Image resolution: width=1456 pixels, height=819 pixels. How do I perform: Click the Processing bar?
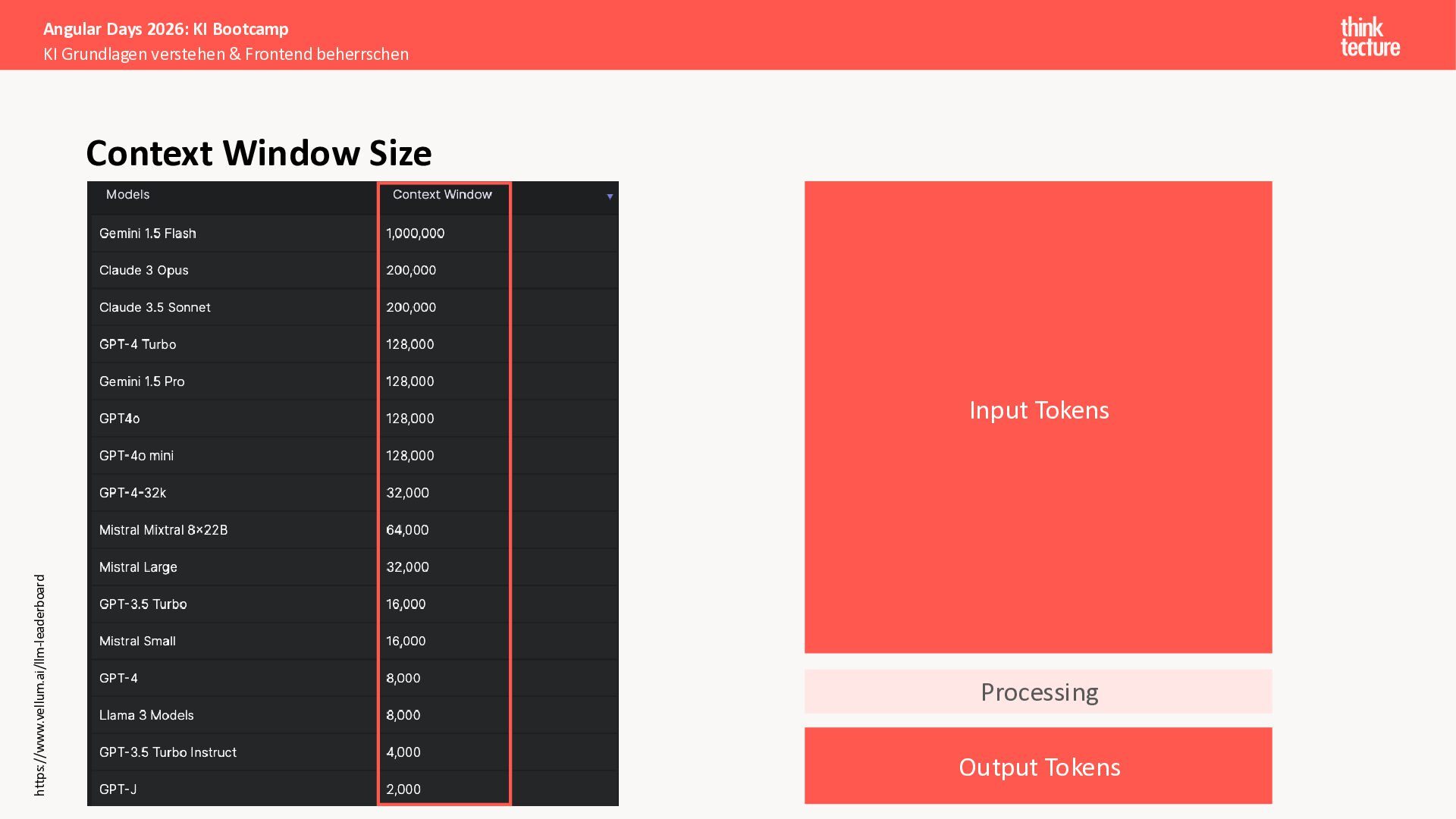point(1038,692)
